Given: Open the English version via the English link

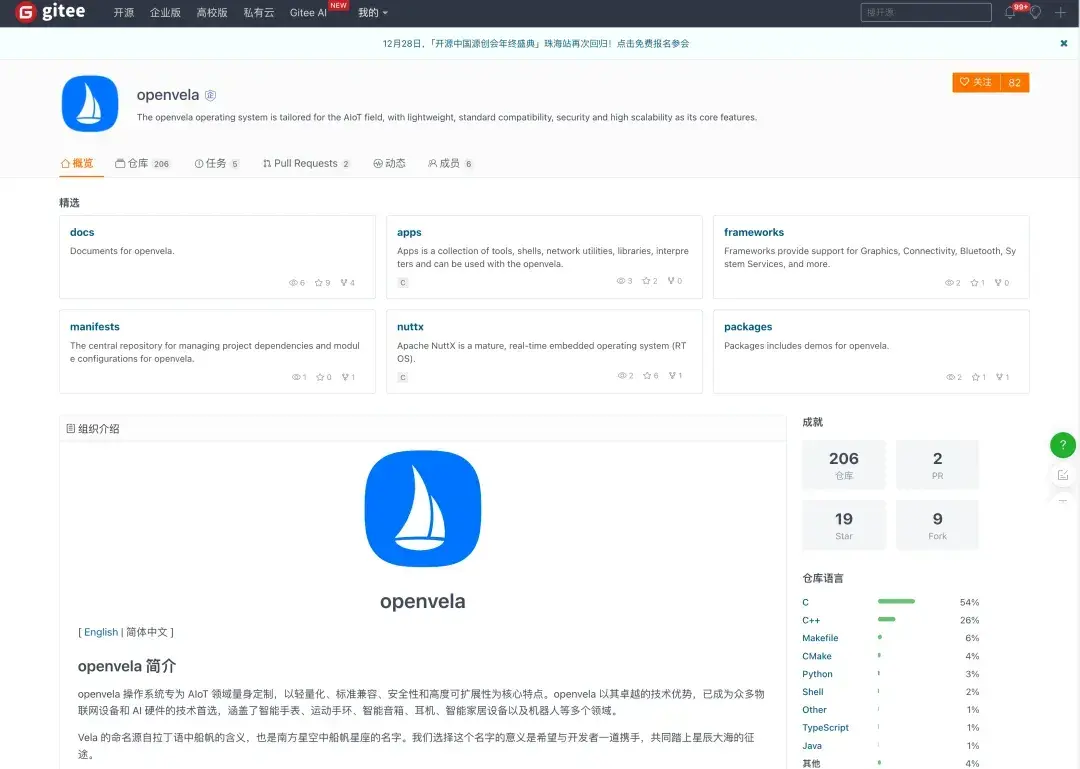Looking at the screenshot, I should point(100,632).
